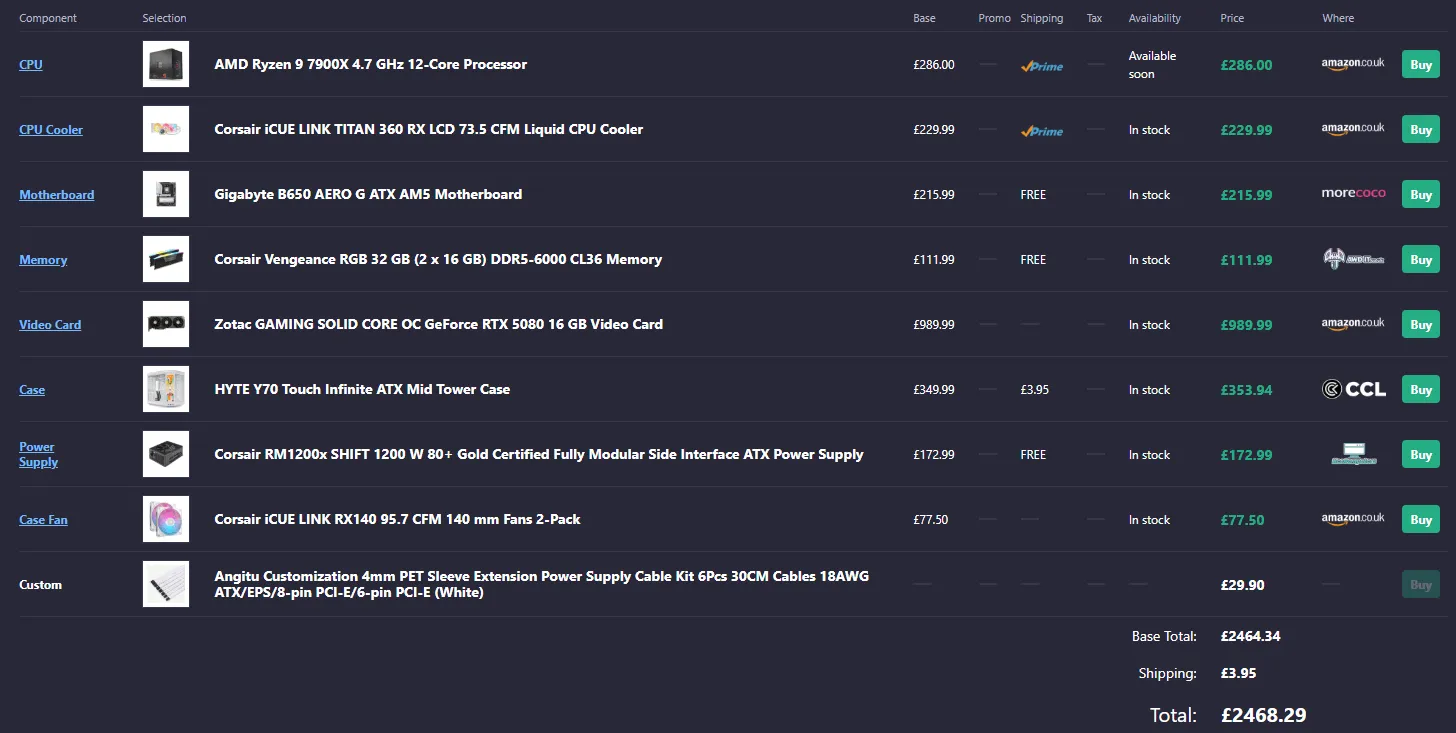1456x733 pixels.
Task: Open the HYTE Y70 case thumbnail image
Action: point(166,389)
